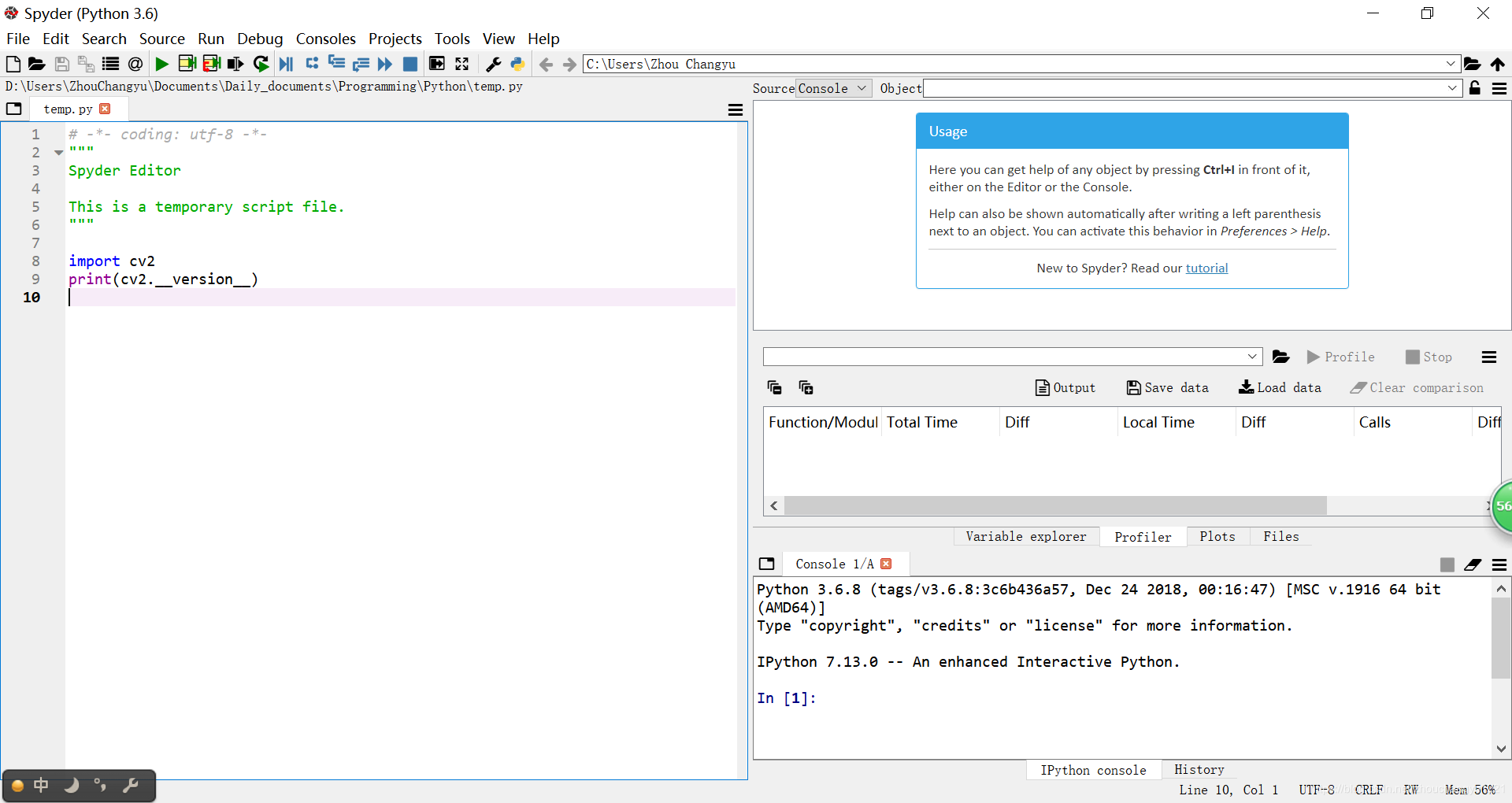1512x803 pixels.
Task: Click the profiler table horizontal scrollbar
Action: pos(1055,505)
